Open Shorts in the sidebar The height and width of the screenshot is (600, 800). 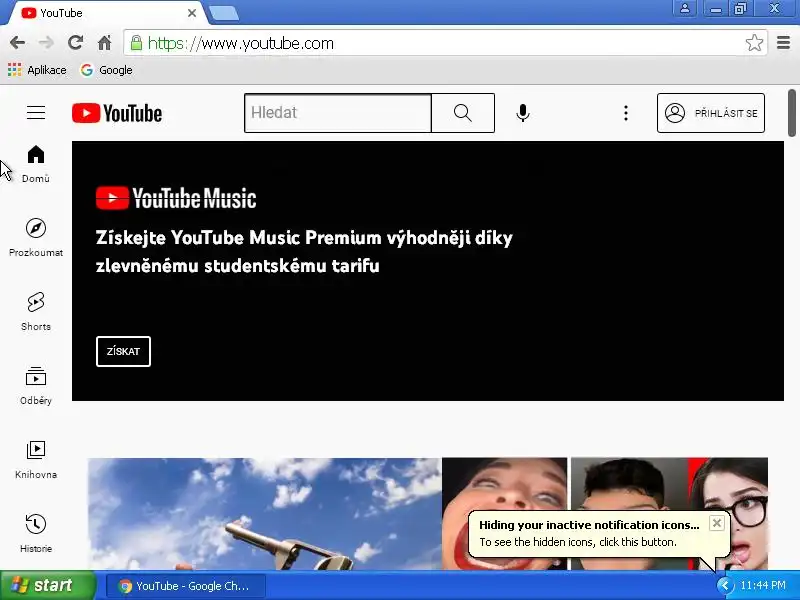[36, 311]
